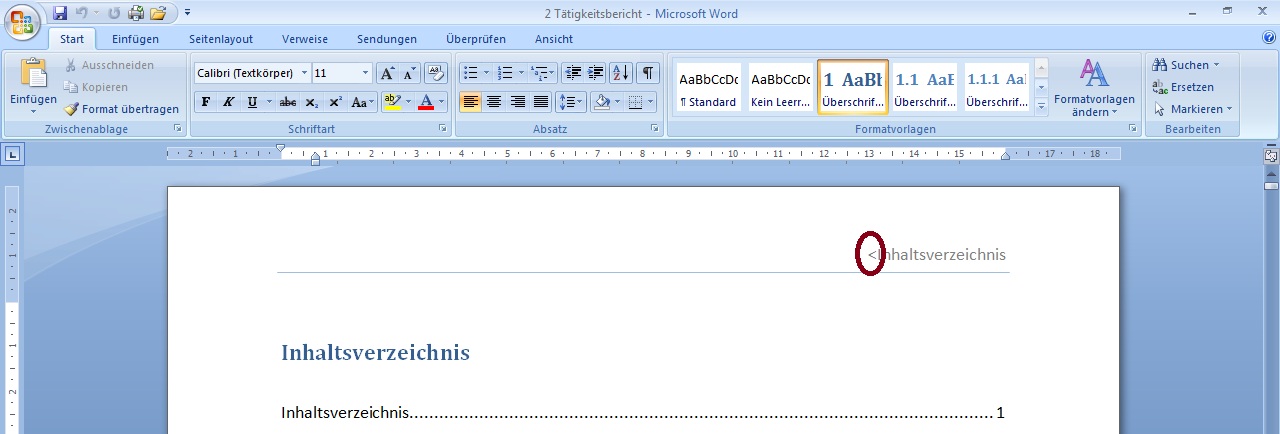Align text left
The image size is (1280, 434).
[x=470, y=102]
